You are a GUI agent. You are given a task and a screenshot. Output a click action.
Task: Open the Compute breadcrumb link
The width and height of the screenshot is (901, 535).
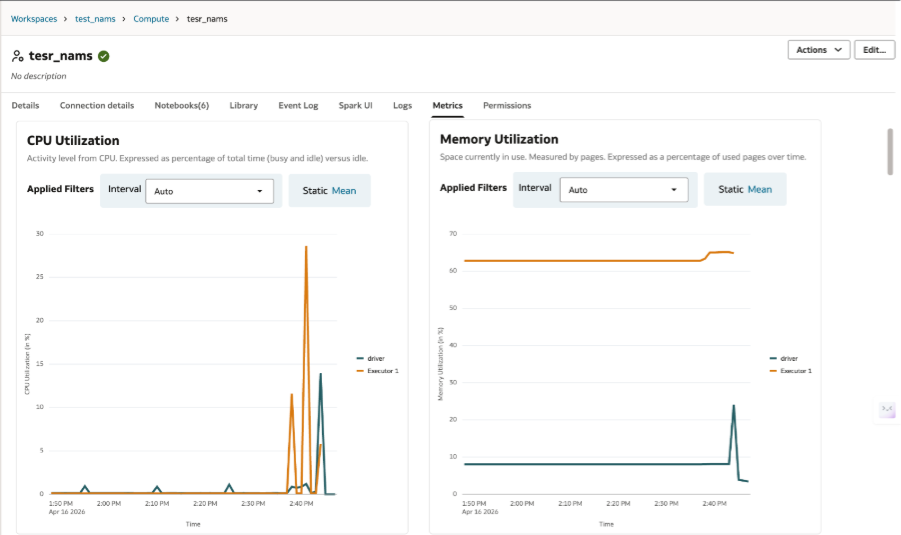coord(151,19)
